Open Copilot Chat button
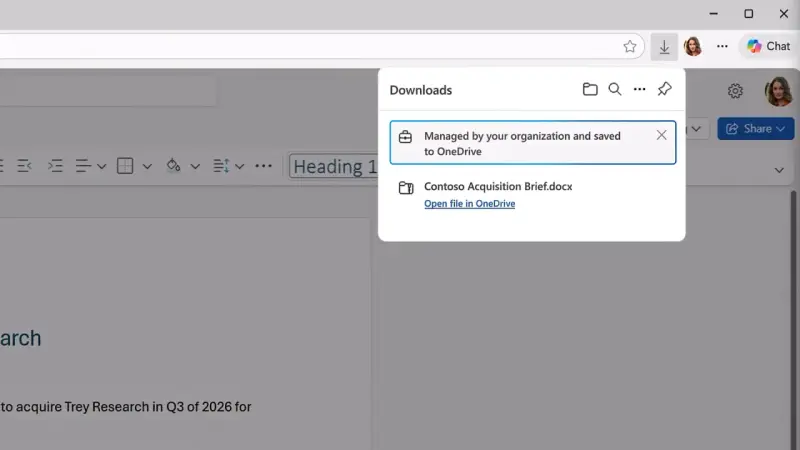Screen dimensions: 800x450 point(768,46)
